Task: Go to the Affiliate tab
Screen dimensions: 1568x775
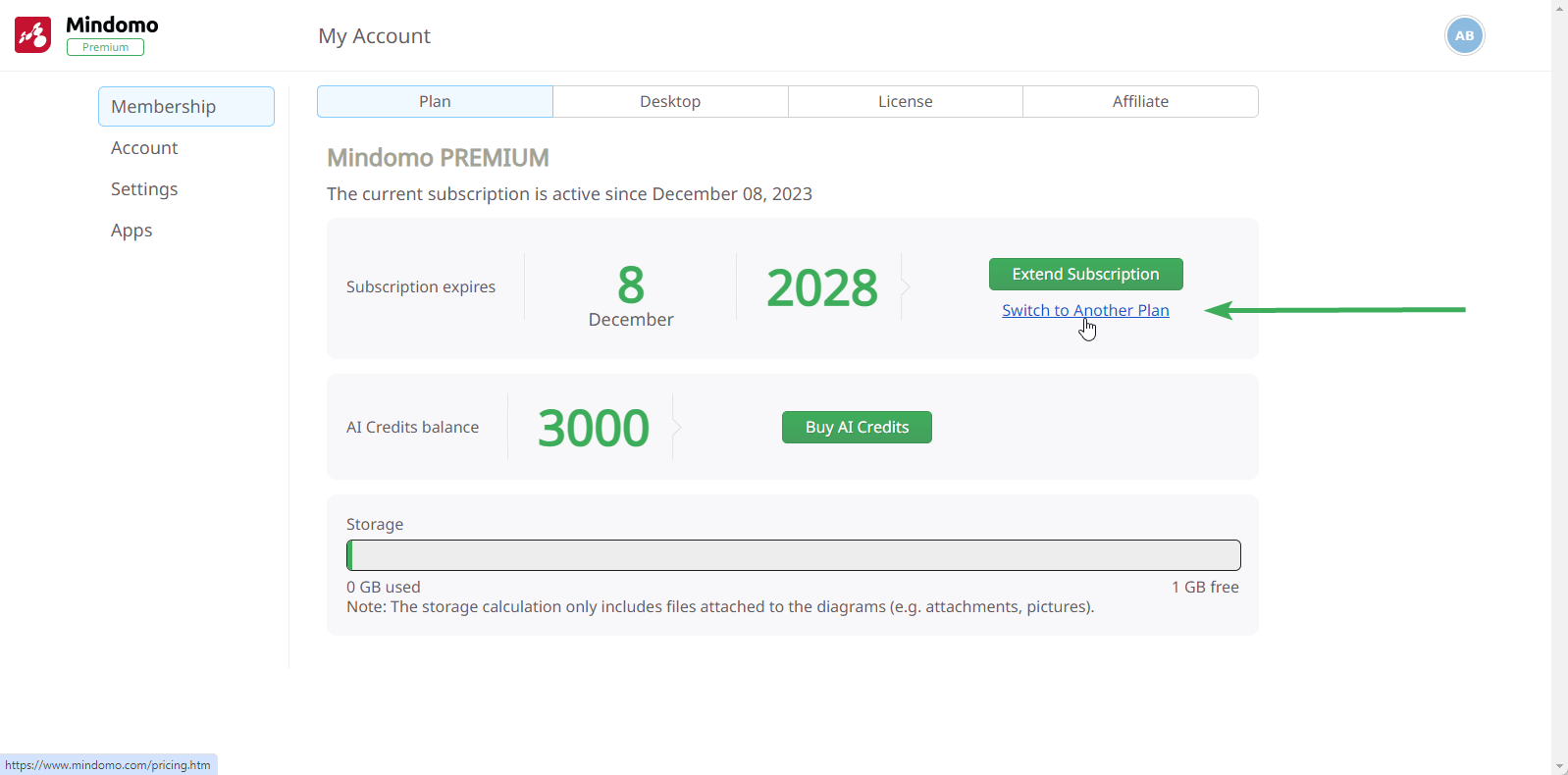Action: click(1140, 101)
